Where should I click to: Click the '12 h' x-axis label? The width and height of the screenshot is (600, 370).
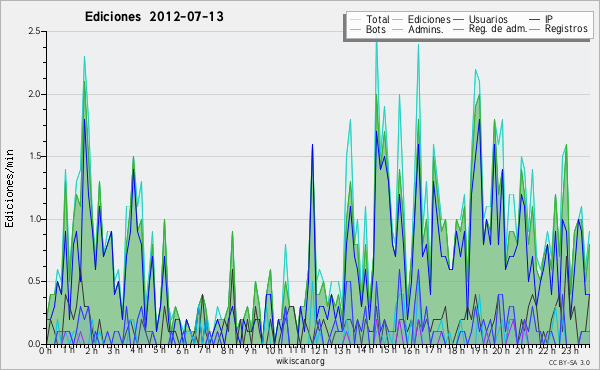click(x=319, y=350)
